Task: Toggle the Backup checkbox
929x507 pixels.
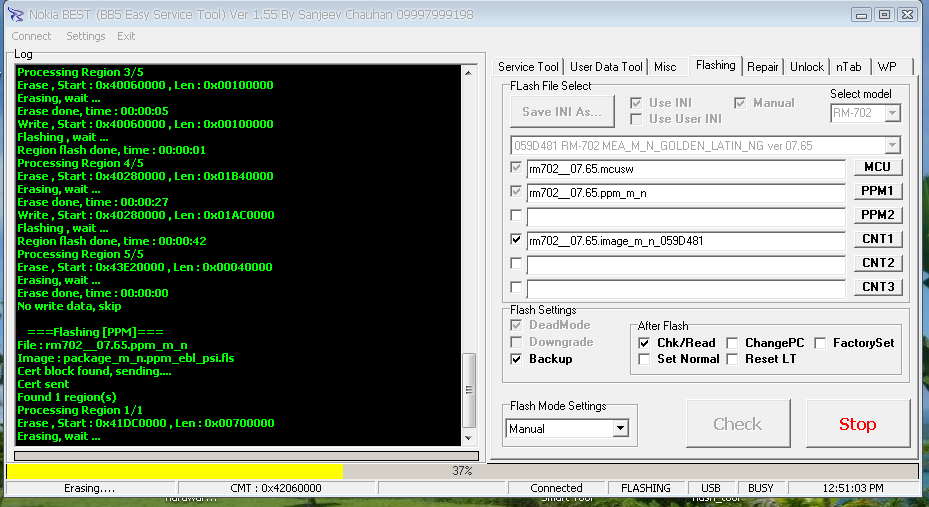Action: (516, 359)
